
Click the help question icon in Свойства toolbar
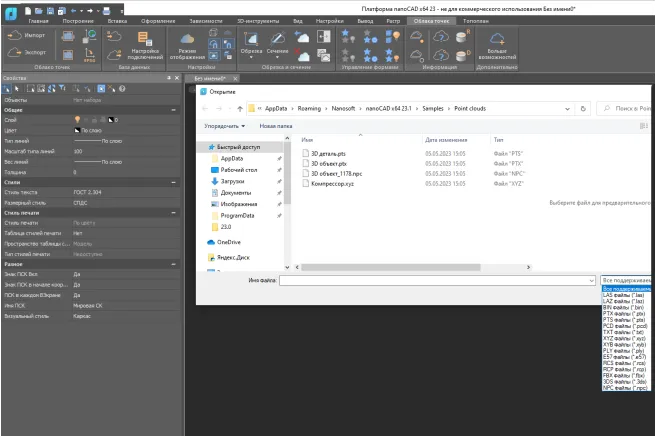122,88
